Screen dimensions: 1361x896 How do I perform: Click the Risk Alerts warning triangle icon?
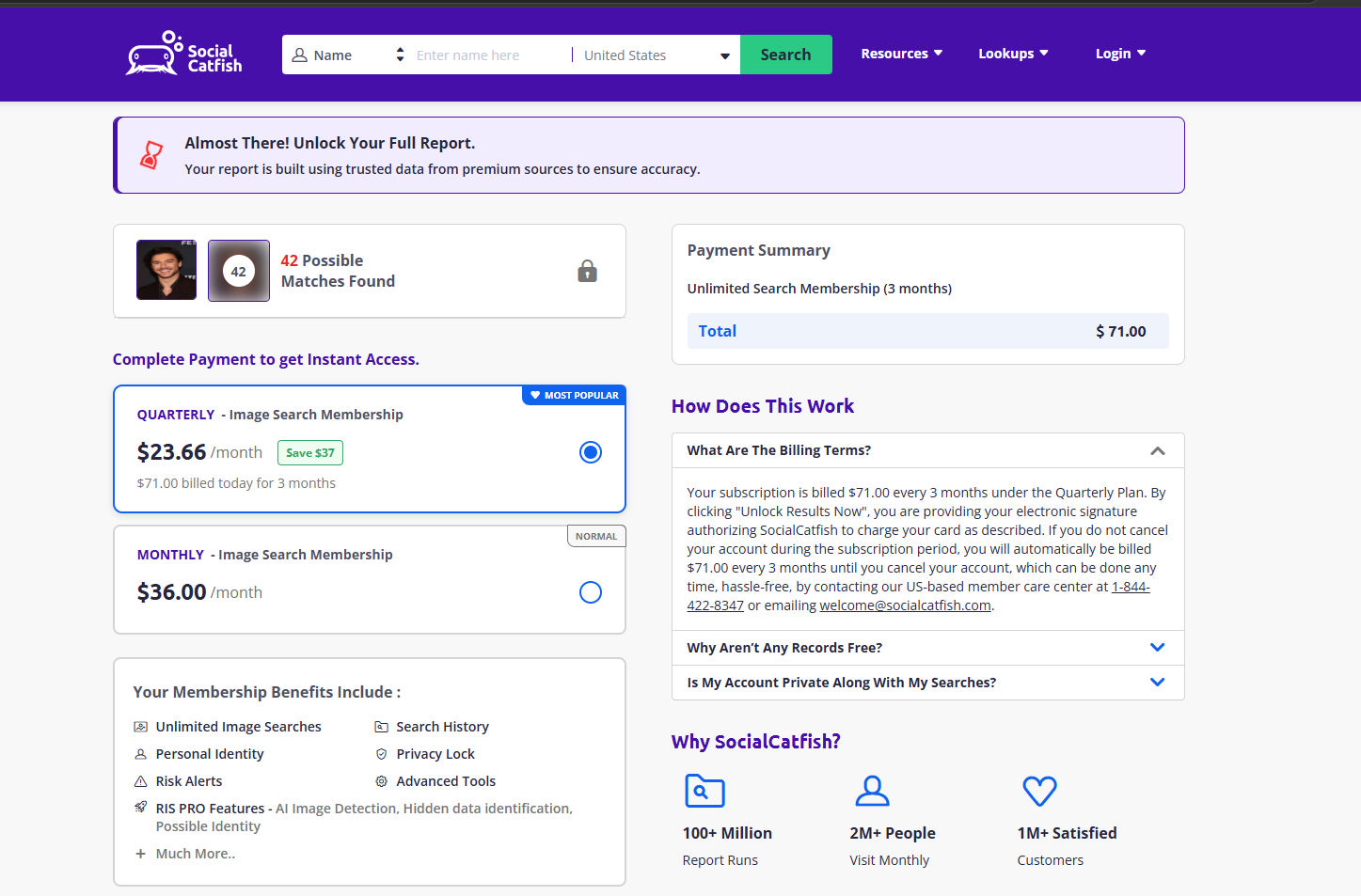point(140,781)
